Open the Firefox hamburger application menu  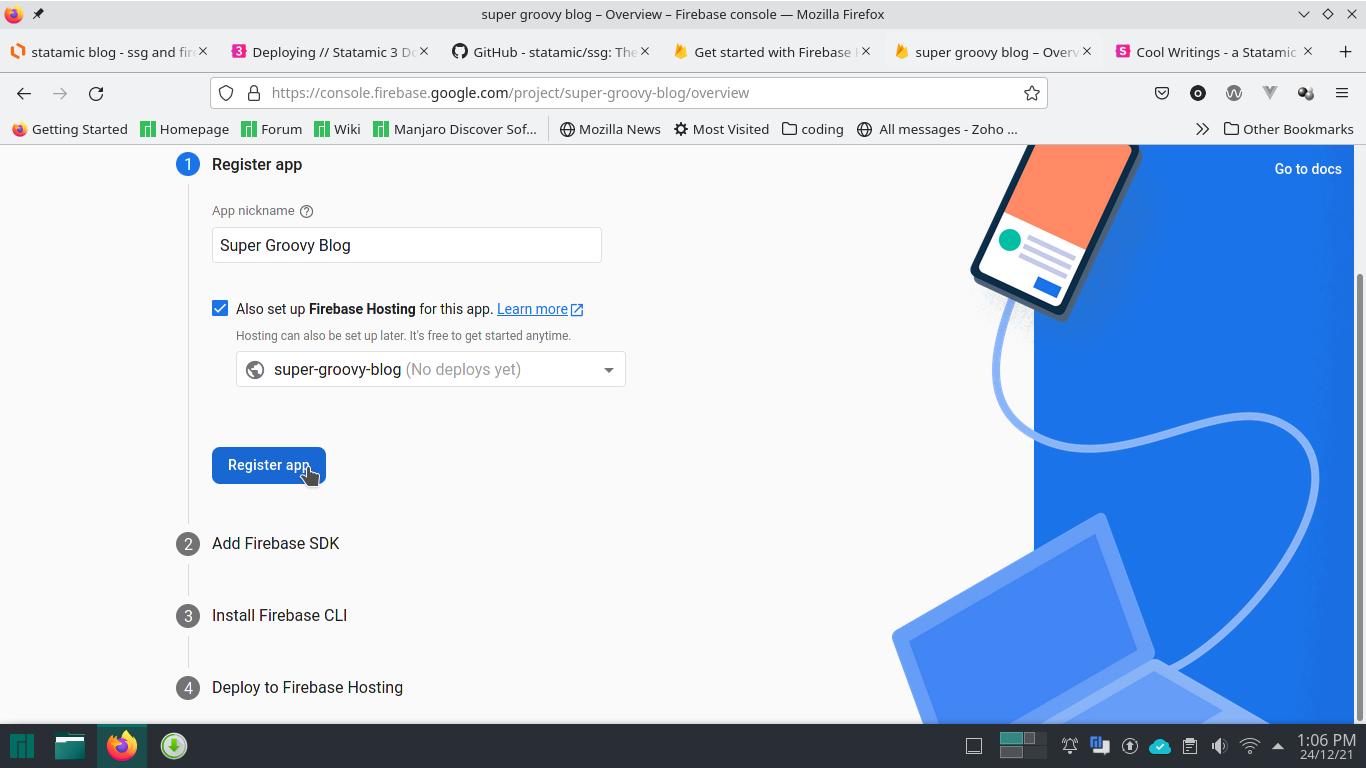(x=1342, y=93)
